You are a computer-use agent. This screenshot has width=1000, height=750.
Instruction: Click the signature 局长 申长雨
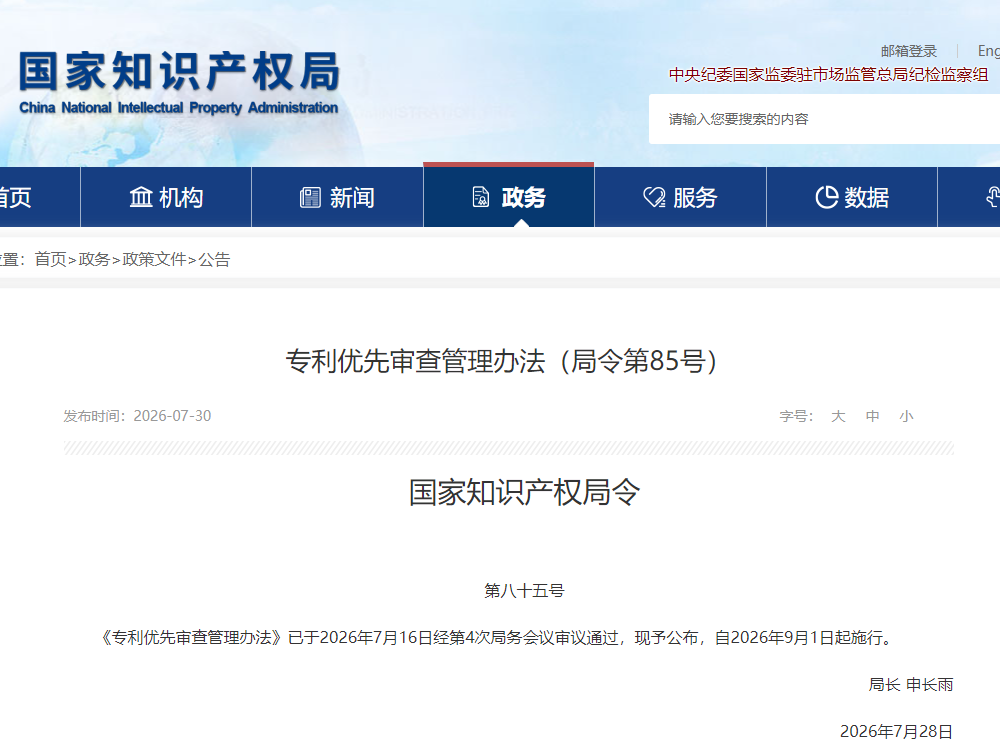tap(911, 684)
